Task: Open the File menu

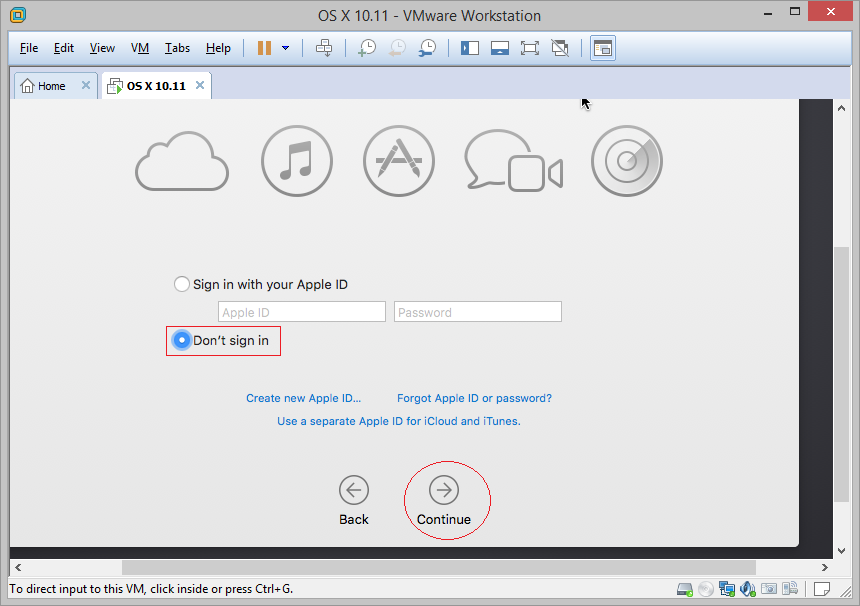Action: click(29, 48)
